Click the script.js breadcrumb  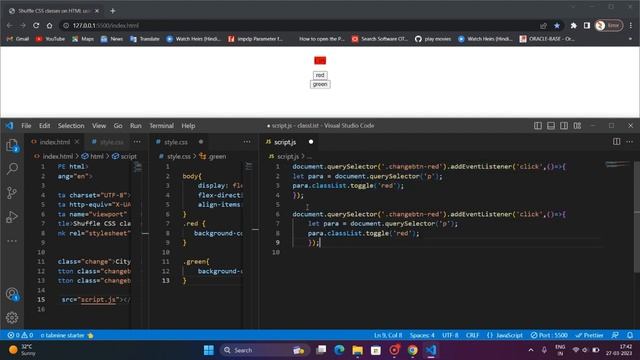click(284, 156)
